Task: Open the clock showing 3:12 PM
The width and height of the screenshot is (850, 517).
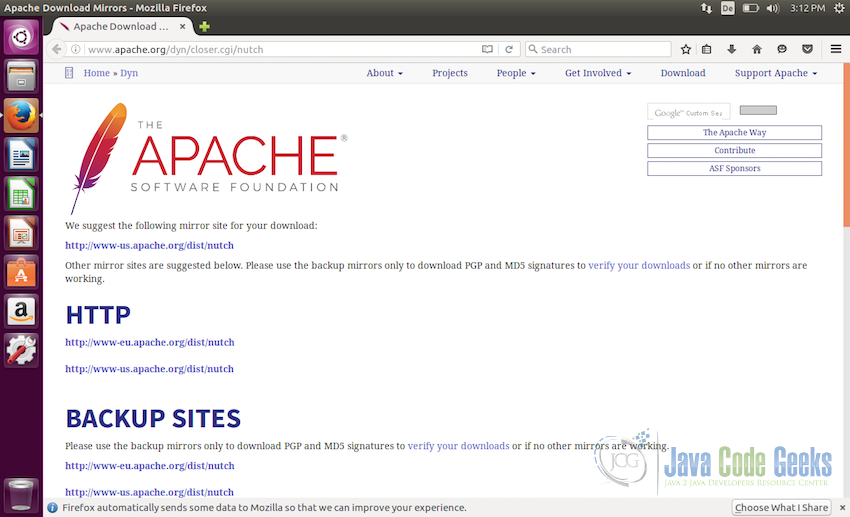Action: pyautogui.click(x=807, y=8)
